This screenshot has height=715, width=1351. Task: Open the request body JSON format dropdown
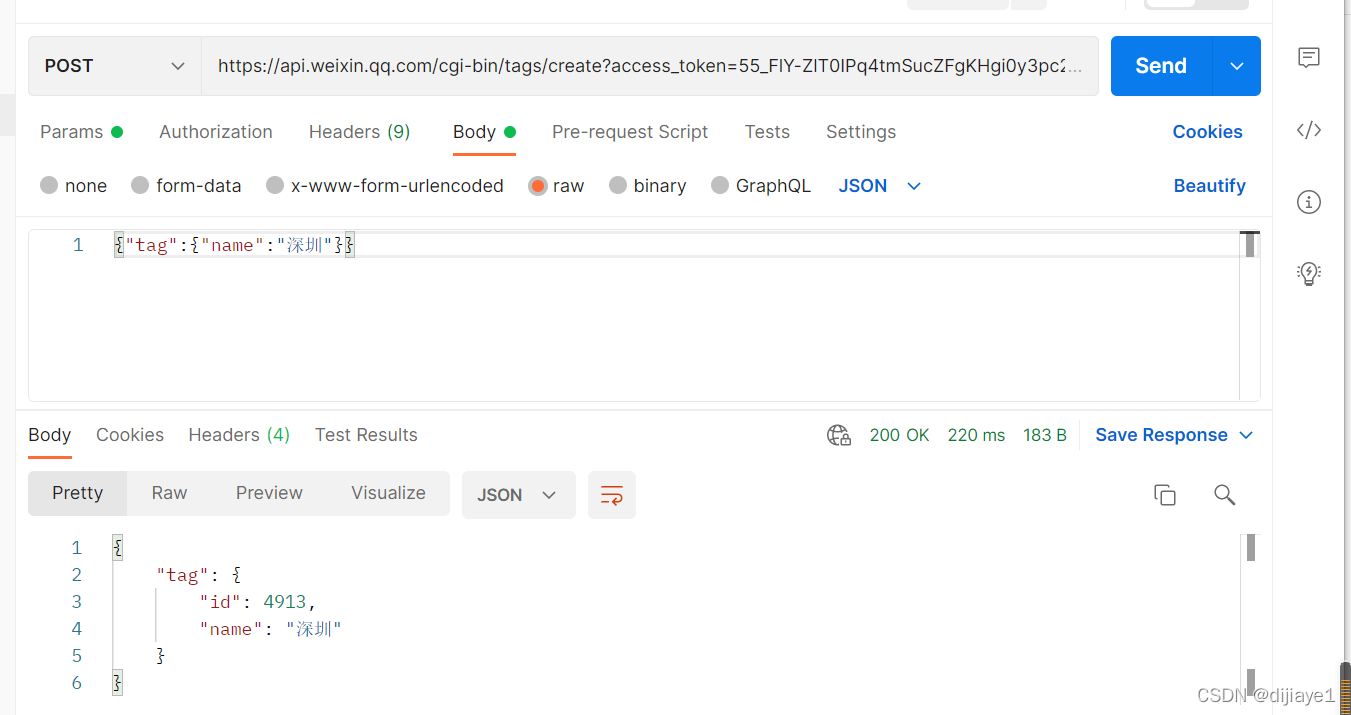[880, 186]
